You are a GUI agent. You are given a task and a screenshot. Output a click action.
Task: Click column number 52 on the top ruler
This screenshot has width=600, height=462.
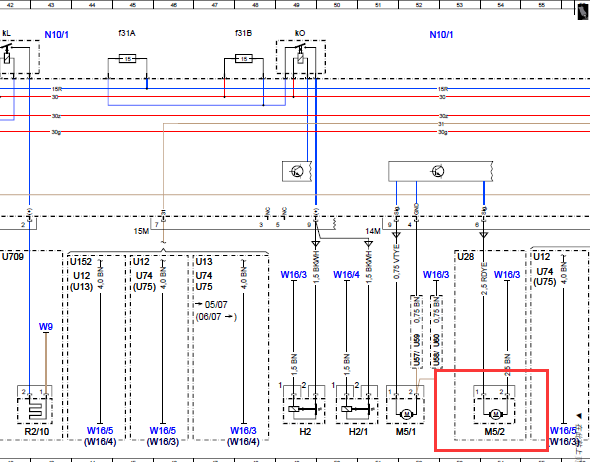[419, 5]
